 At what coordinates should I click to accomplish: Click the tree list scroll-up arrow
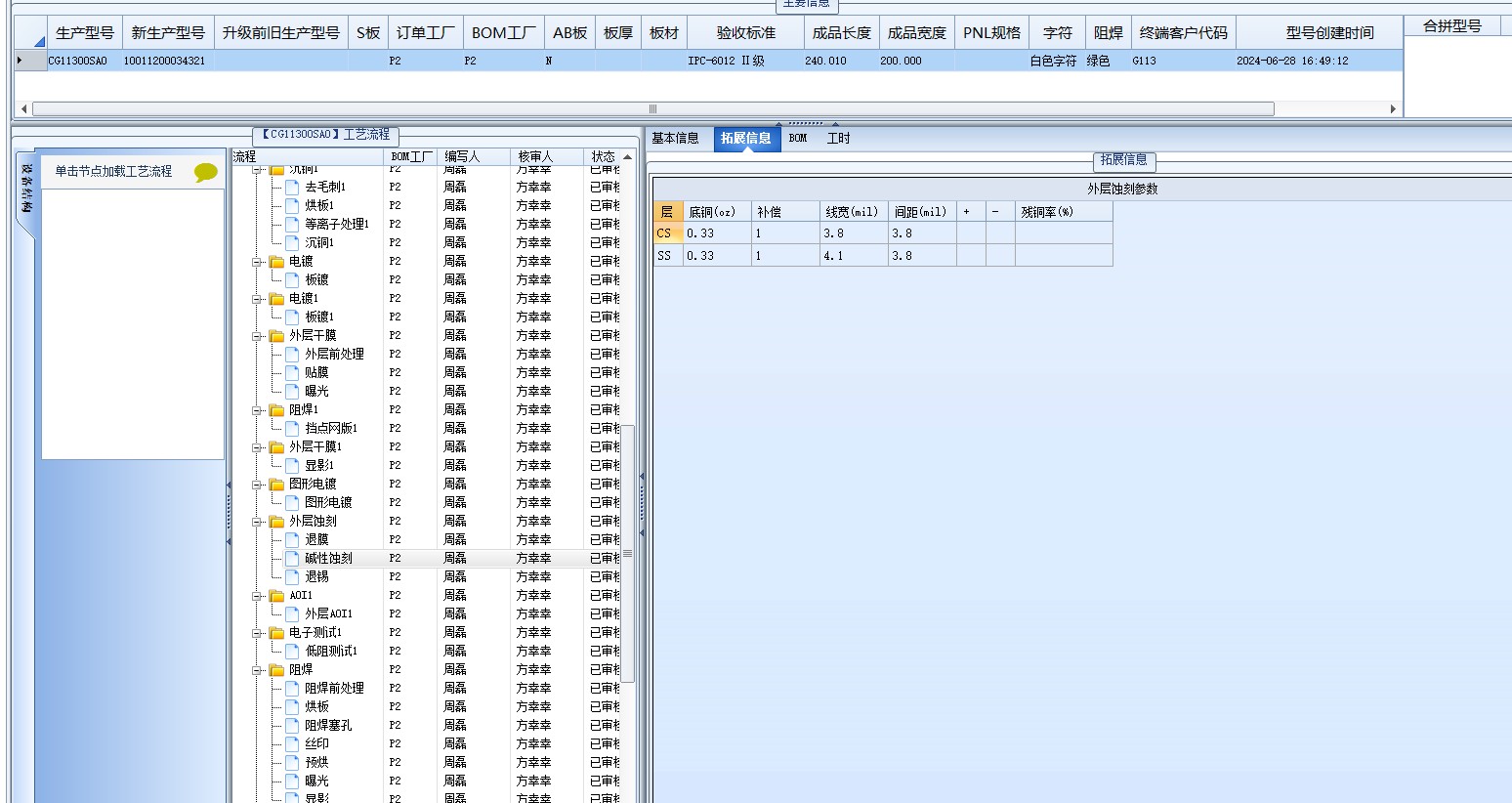coord(627,157)
